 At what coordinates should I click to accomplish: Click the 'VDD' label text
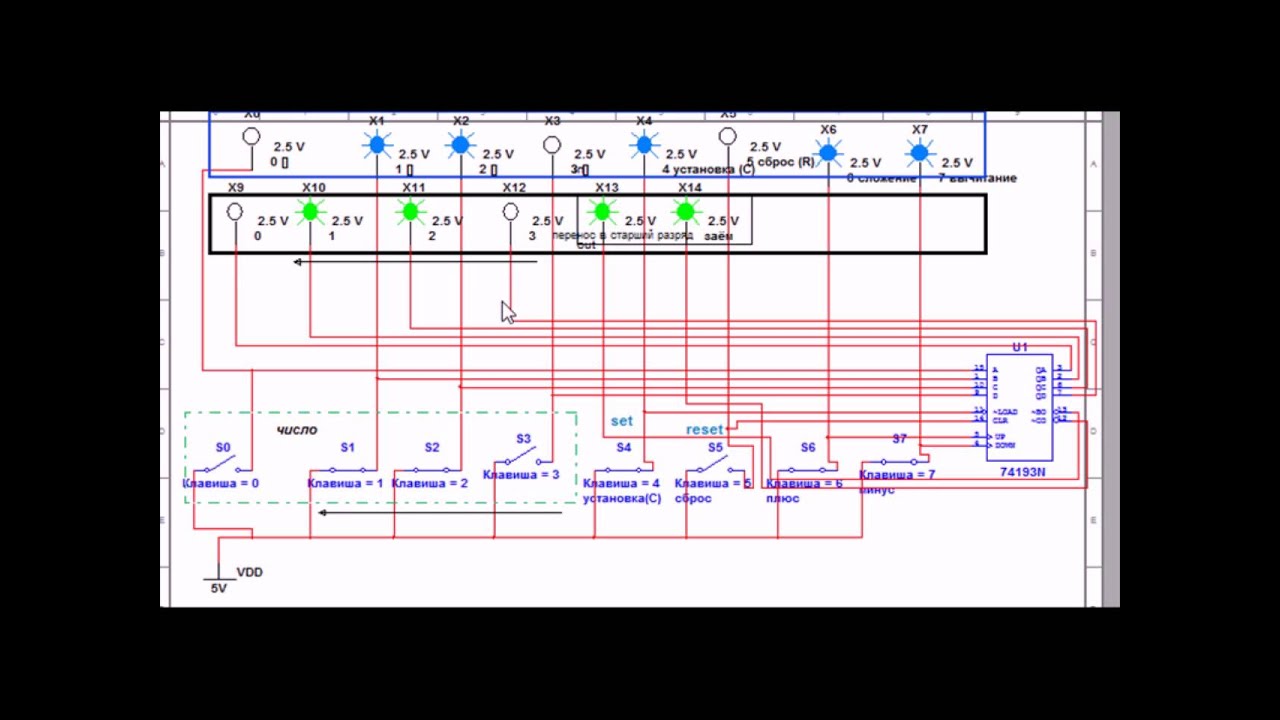[x=250, y=572]
